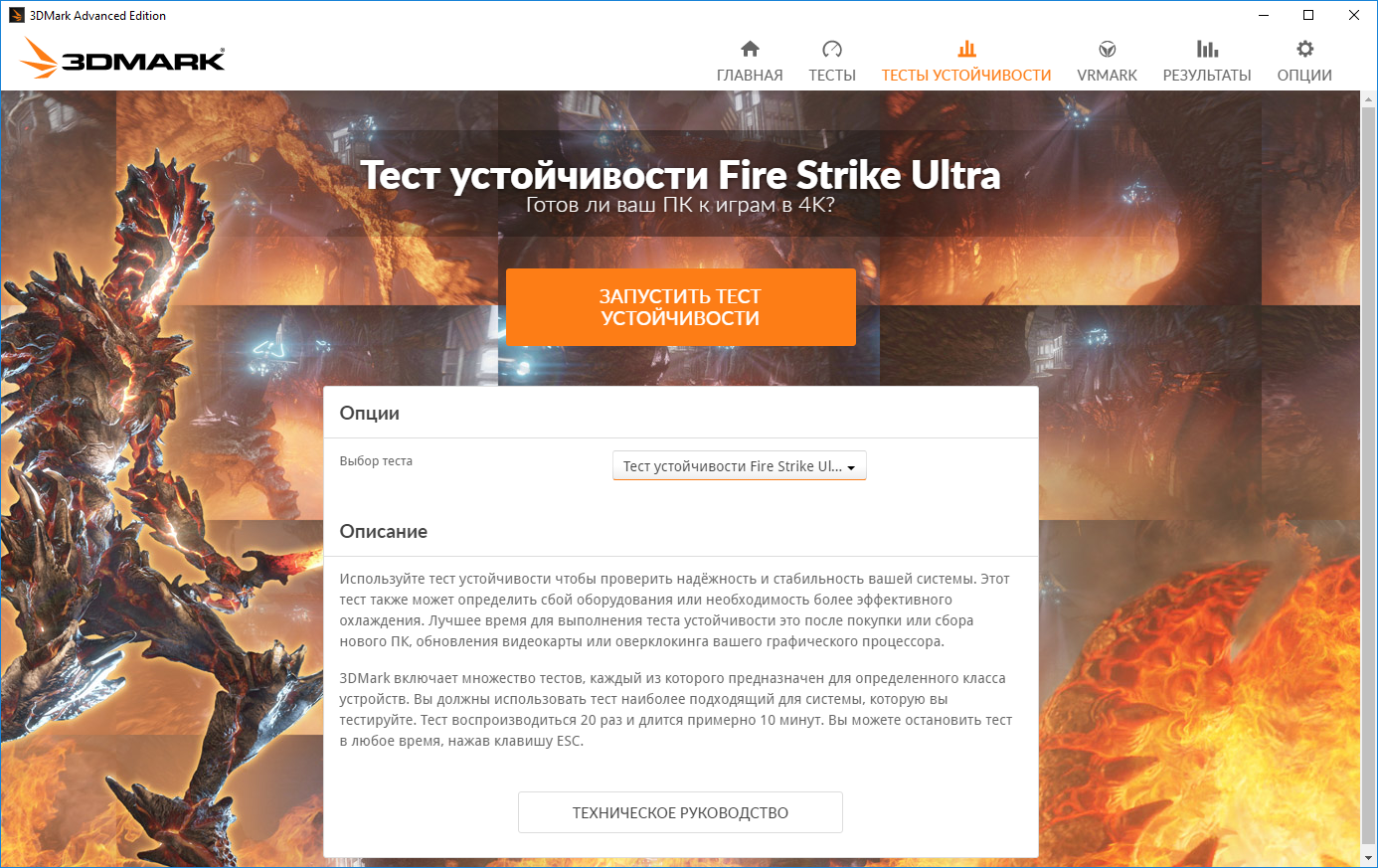Select the ТЕСТЫ tab label
Viewport: 1378px width, 868px height.
(x=832, y=76)
